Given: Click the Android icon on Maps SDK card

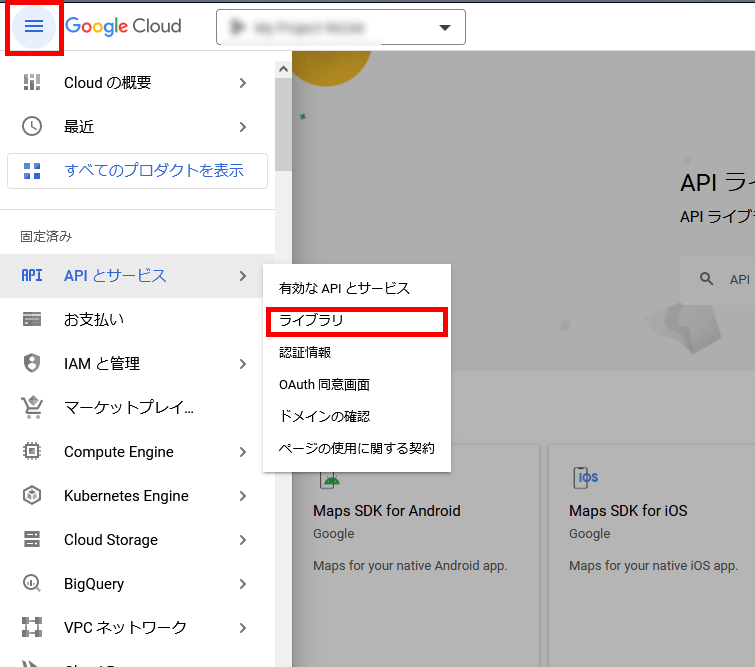Looking at the screenshot, I should (x=330, y=479).
